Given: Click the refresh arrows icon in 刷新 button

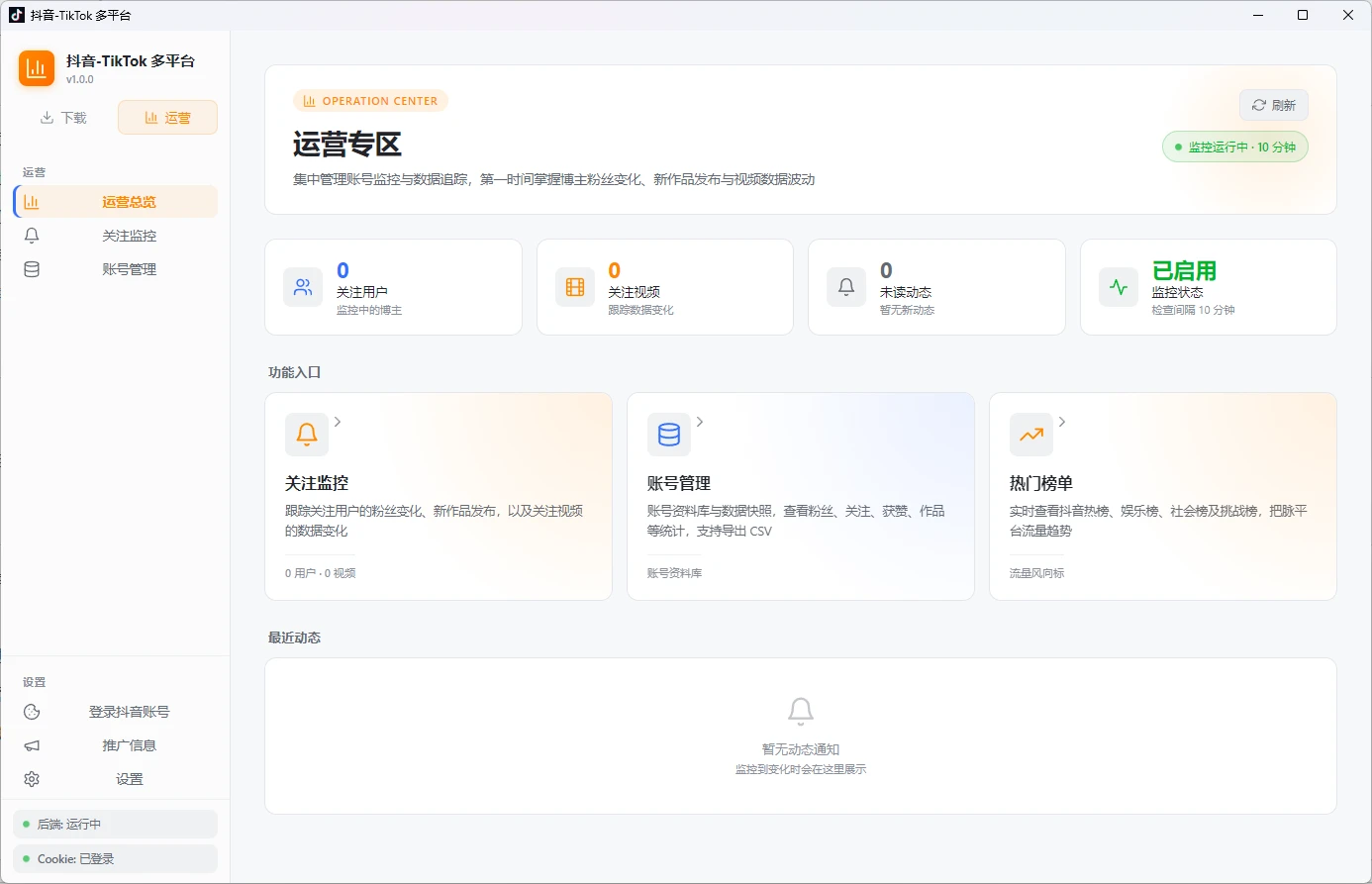Looking at the screenshot, I should click(x=1259, y=105).
